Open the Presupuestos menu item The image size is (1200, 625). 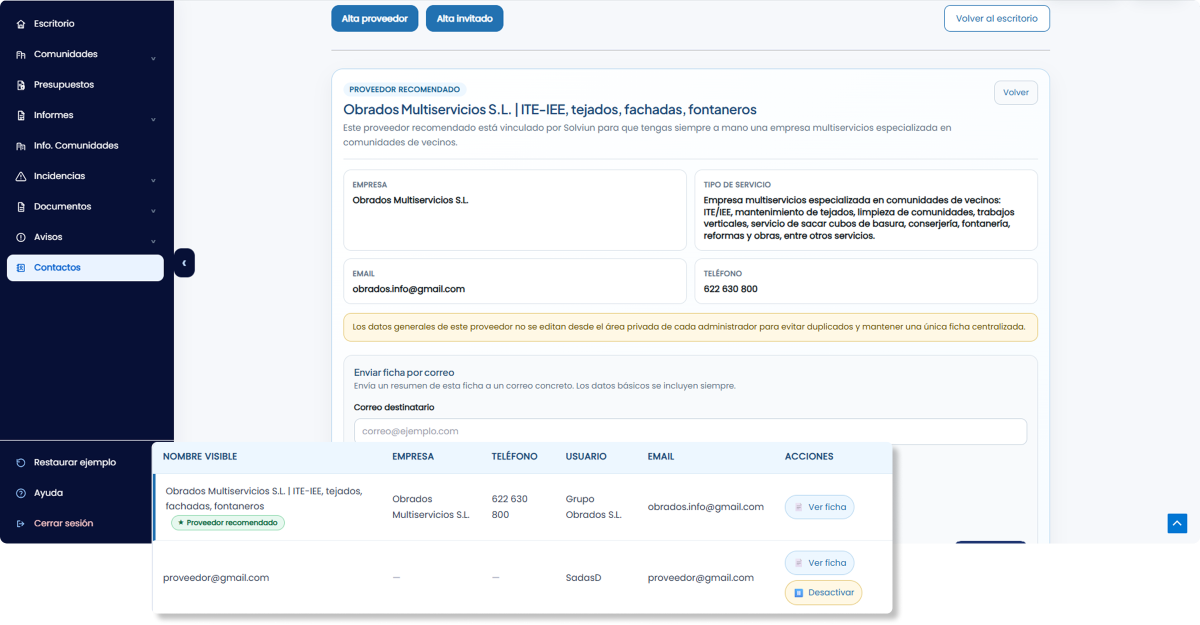(85, 85)
